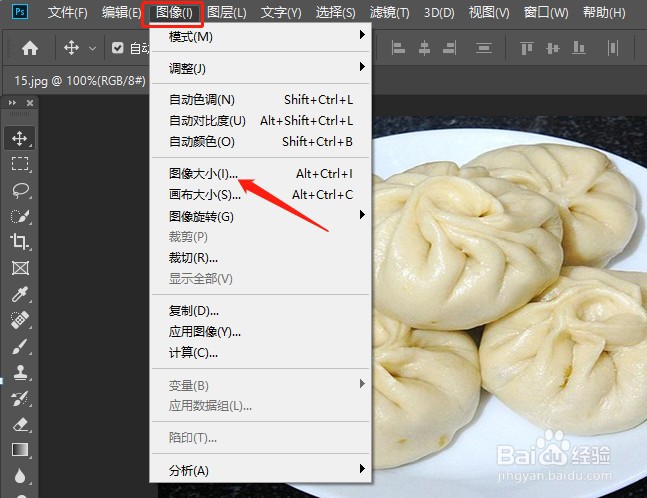The width and height of the screenshot is (647, 498).
Task: Select the Lasso tool
Action: point(20,190)
